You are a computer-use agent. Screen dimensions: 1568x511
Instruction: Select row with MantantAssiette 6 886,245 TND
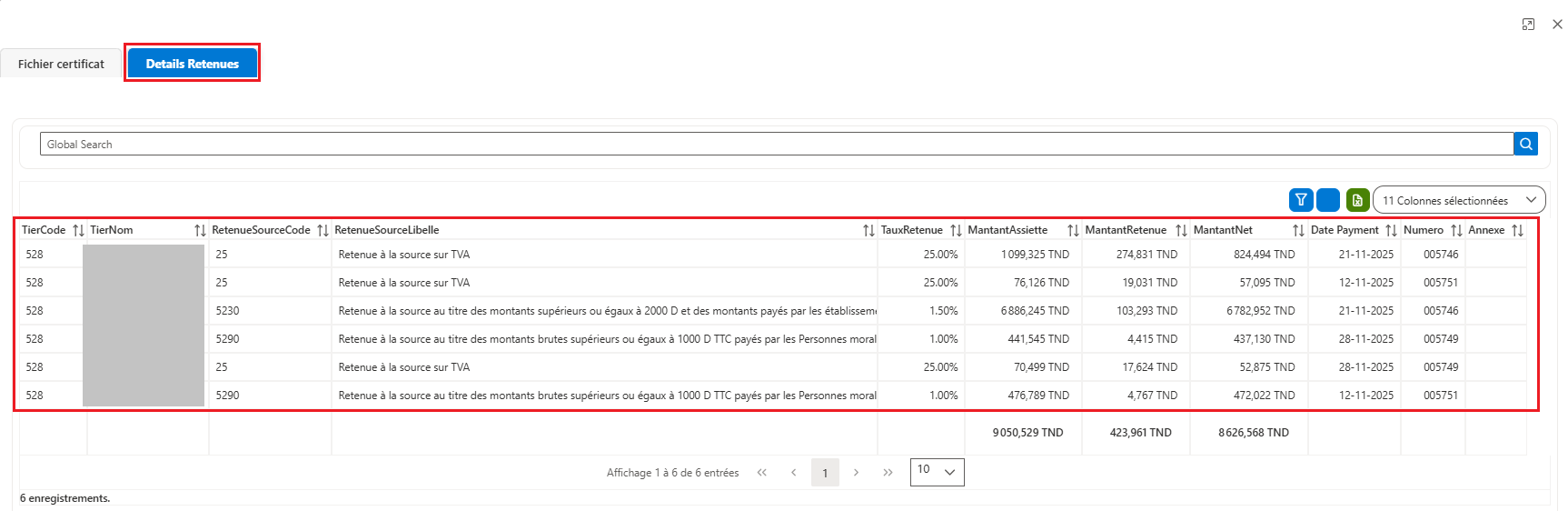click(x=772, y=311)
